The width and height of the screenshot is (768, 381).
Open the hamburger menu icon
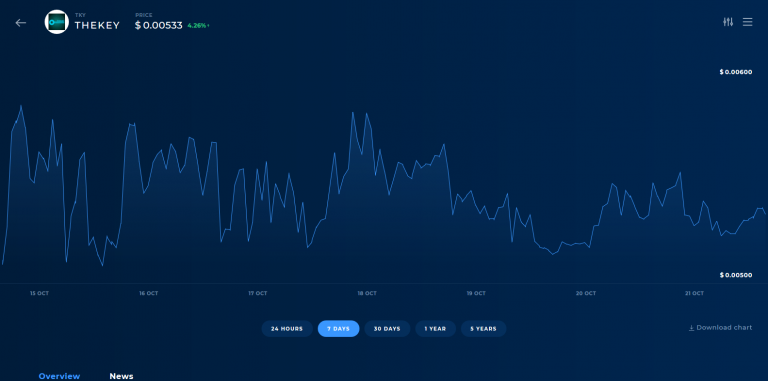[747, 22]
